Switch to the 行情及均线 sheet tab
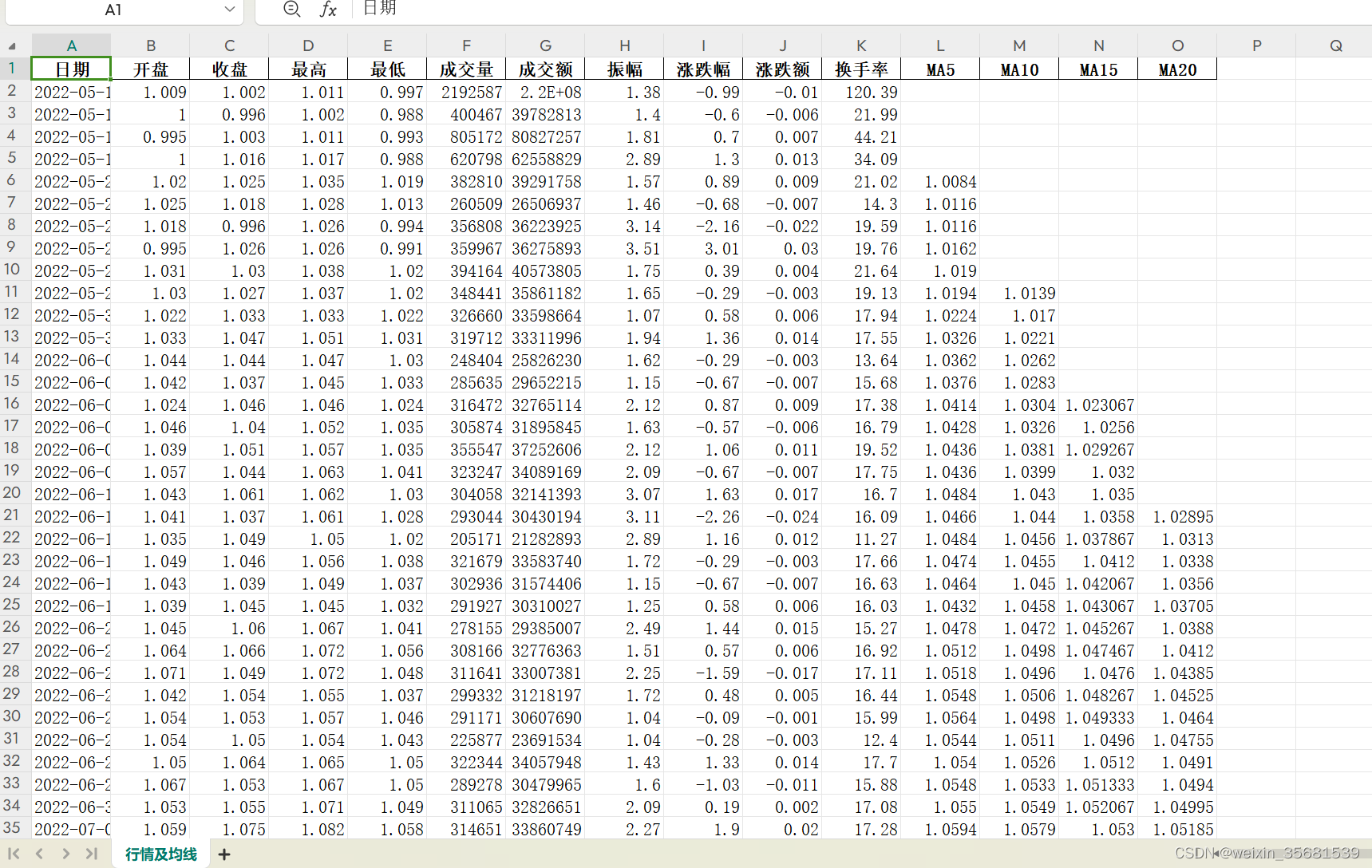Viewport: 1372px width, 868px height. (x=160, y=854)
